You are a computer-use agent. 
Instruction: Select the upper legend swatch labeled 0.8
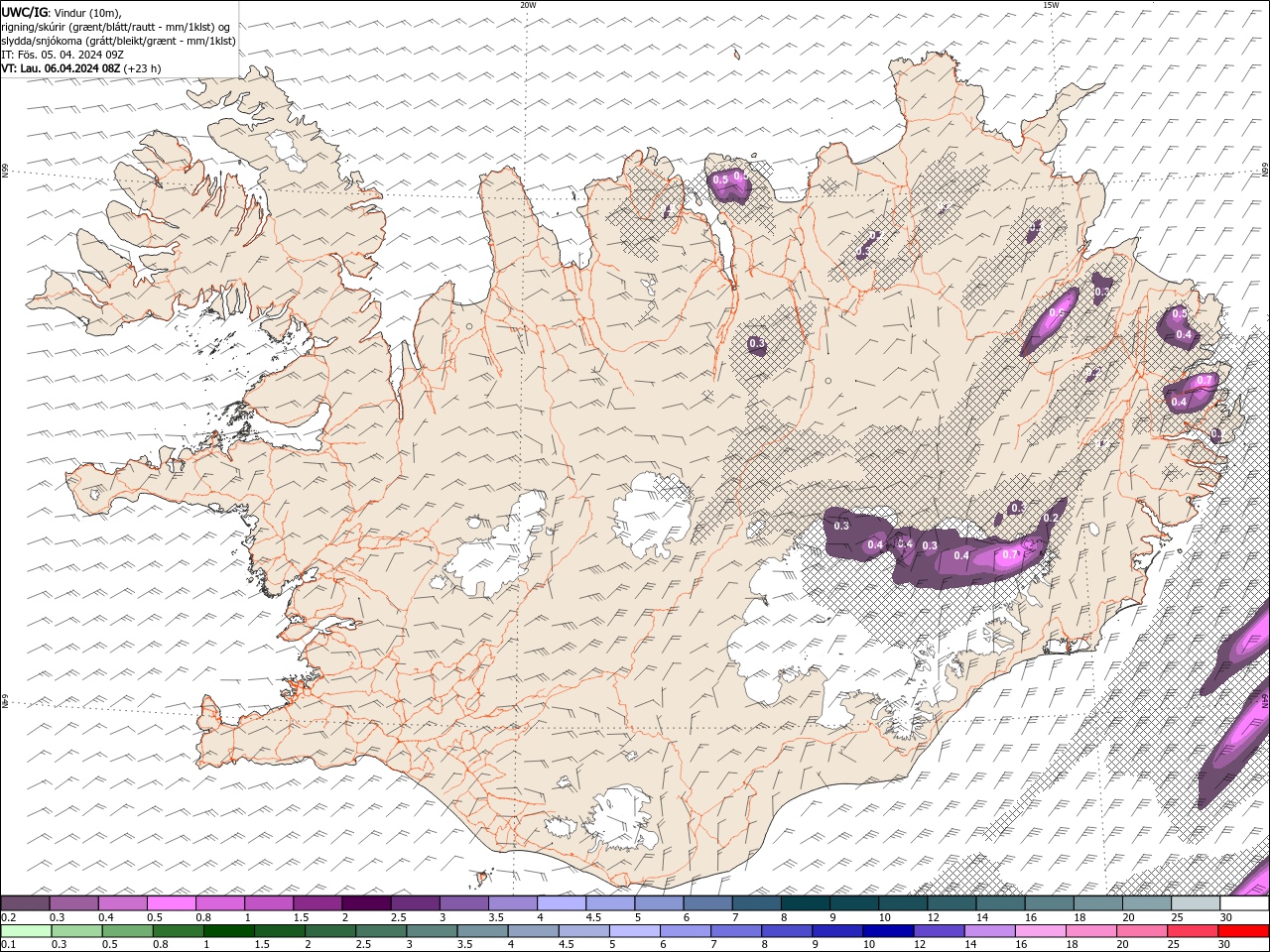click(x=220, y=903)
